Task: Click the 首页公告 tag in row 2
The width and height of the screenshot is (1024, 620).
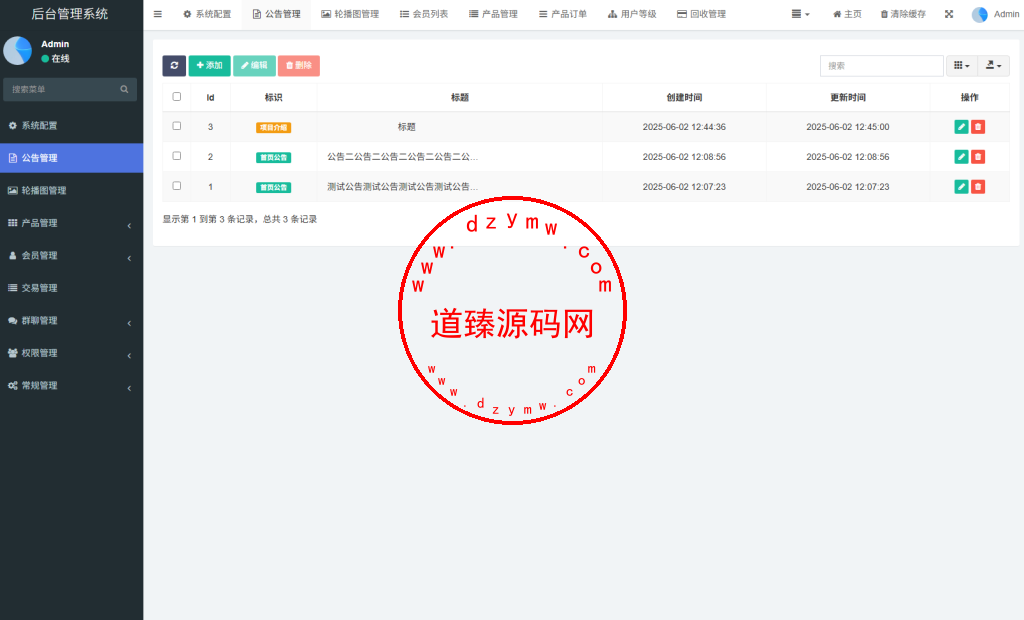Action: [273, 157]
